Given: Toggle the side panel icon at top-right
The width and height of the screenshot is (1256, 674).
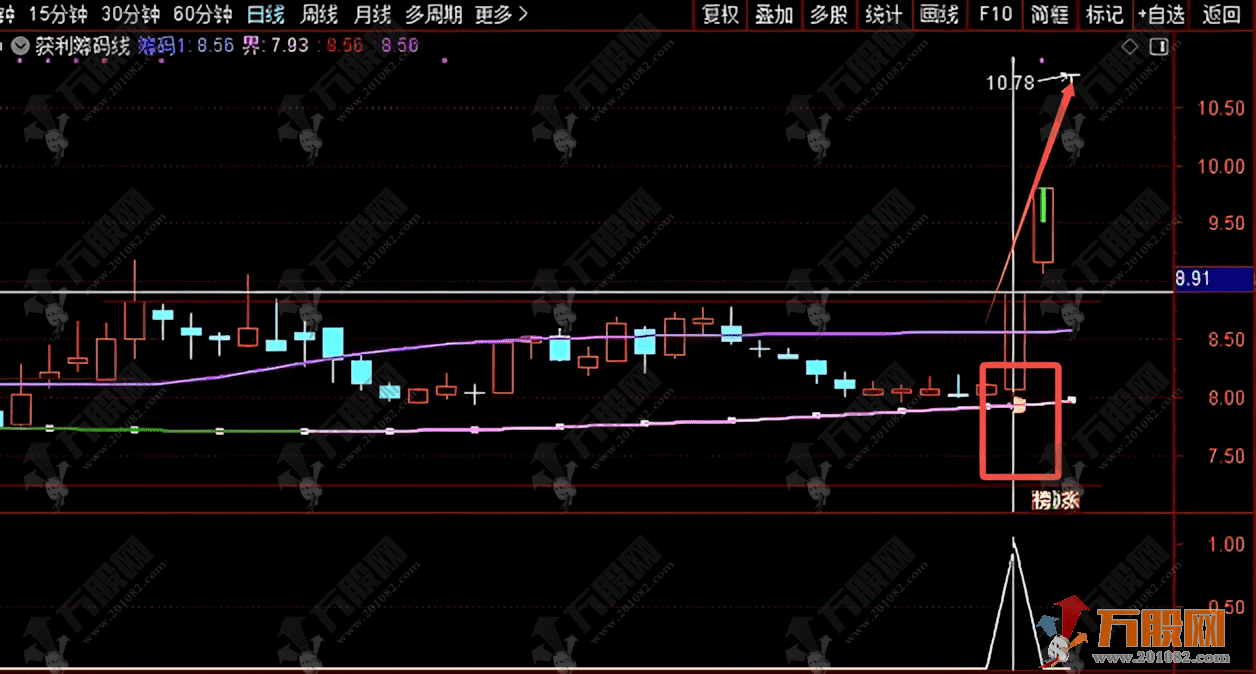Looking at the screenshot, I should click(1160, 46).
